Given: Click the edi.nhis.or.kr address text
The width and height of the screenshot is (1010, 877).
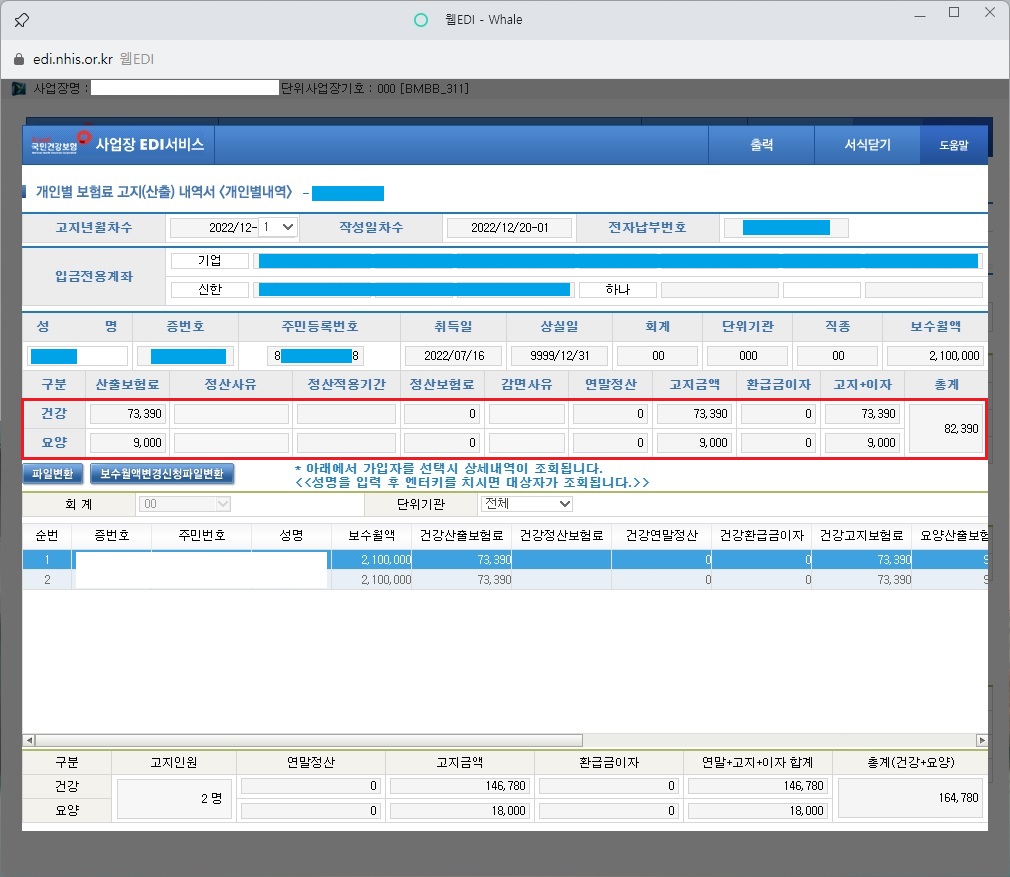Looking at the screenshot, I should pyautogui.click(x=73, y=59).
